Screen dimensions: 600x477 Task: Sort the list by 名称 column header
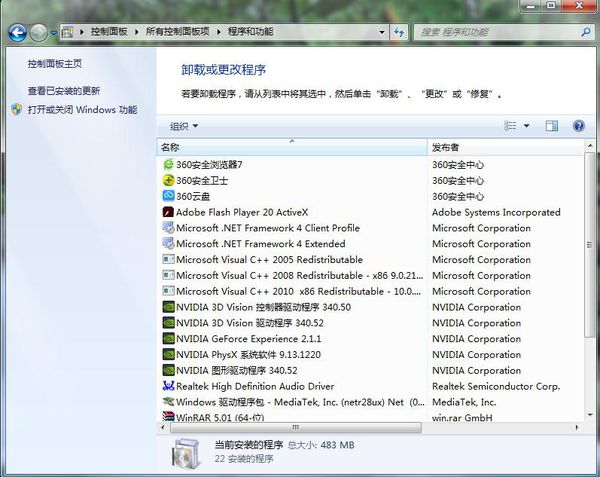(292, 147)
